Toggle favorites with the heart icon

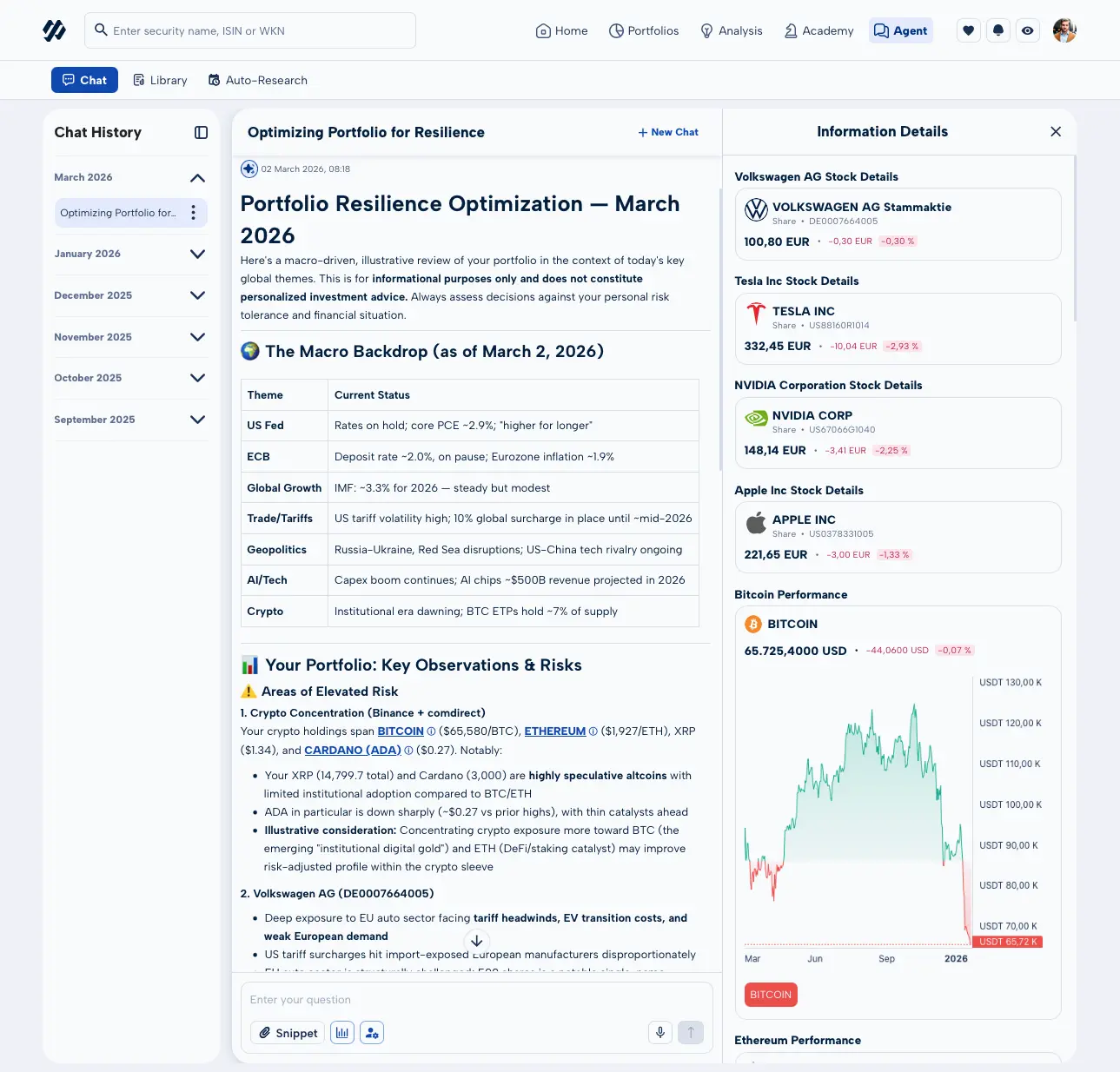968,30
